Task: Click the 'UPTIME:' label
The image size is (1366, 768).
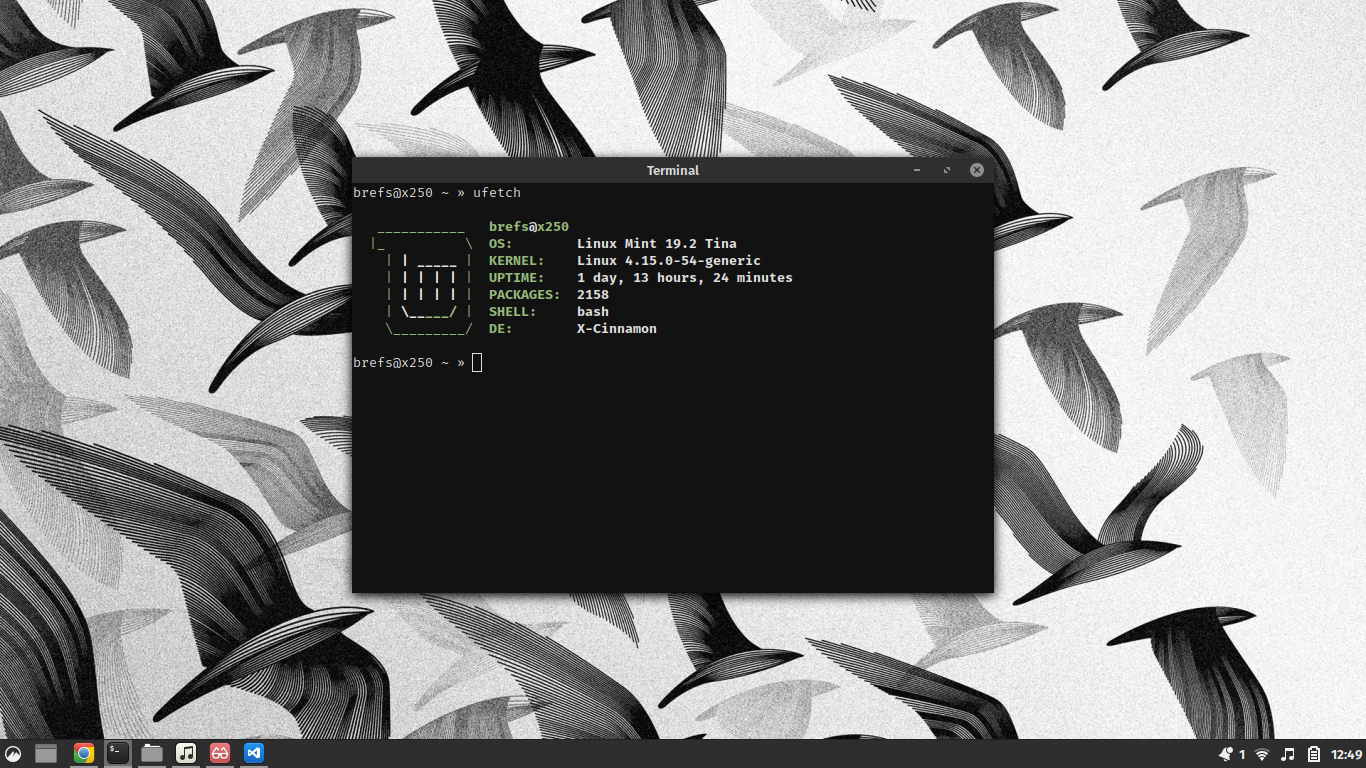Action: (517, 277)
